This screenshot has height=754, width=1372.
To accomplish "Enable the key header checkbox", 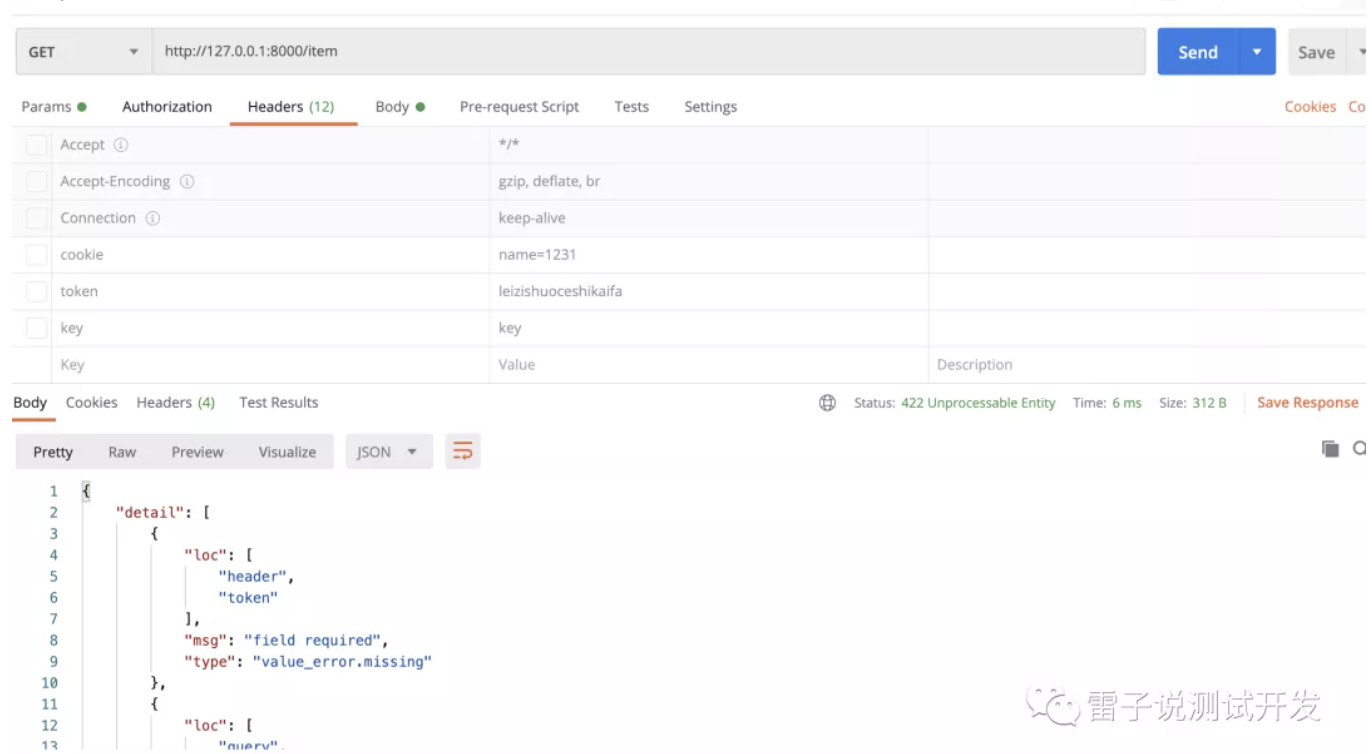I will [x=36, y=328].
